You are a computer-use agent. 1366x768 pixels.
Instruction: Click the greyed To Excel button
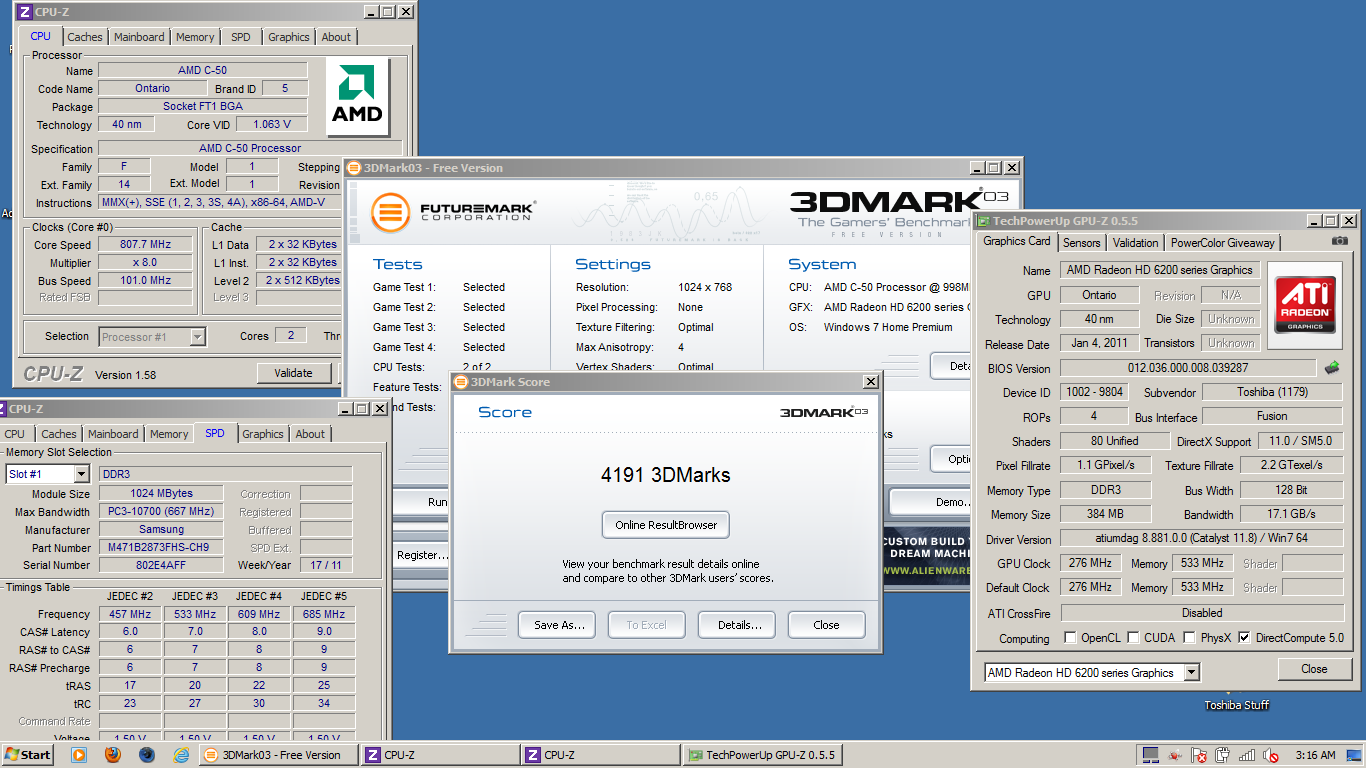tap(647, 625)
